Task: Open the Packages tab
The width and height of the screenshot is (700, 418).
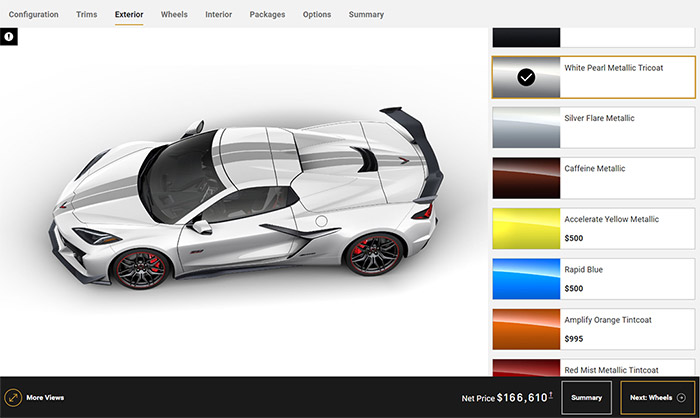Action: click(x=267, y=15)
